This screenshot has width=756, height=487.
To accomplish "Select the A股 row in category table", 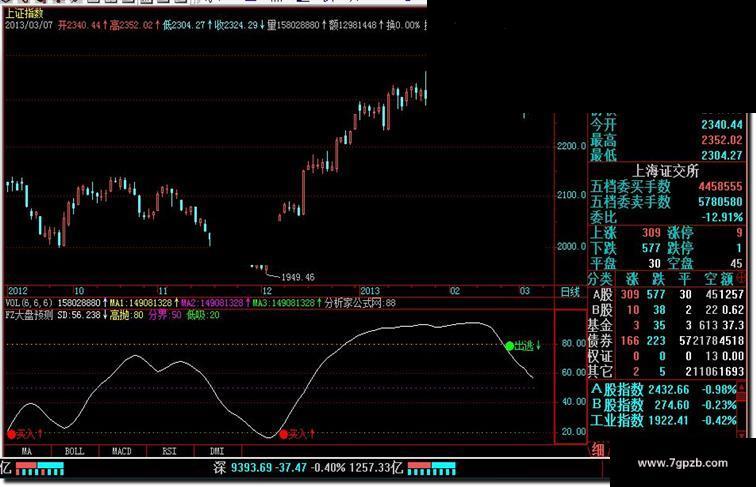I will click(667, 295).
